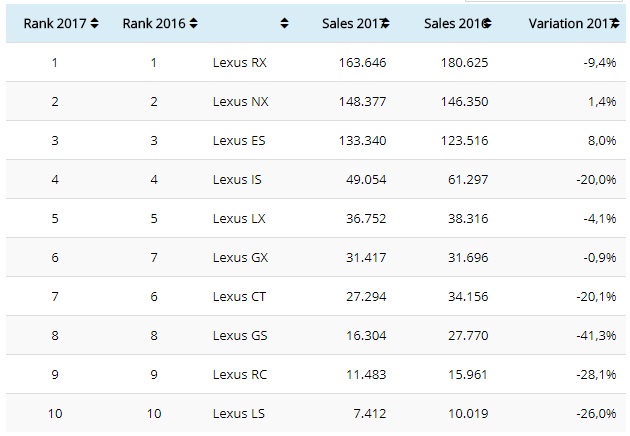
Task: Toggle the sort arrows on Sales 2017
Action: pyautogui.click(x=384, y=23)
